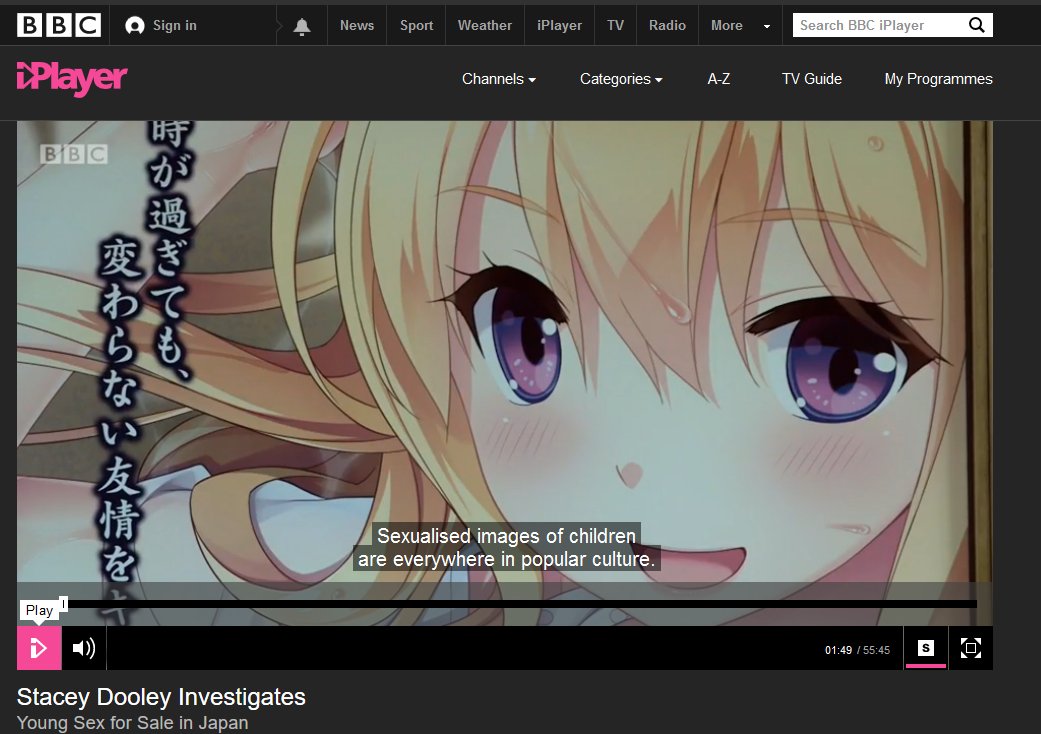Toggle subtitles with the S button
The height and width of the screenshot is (734, 1041).
pos(925,648)
